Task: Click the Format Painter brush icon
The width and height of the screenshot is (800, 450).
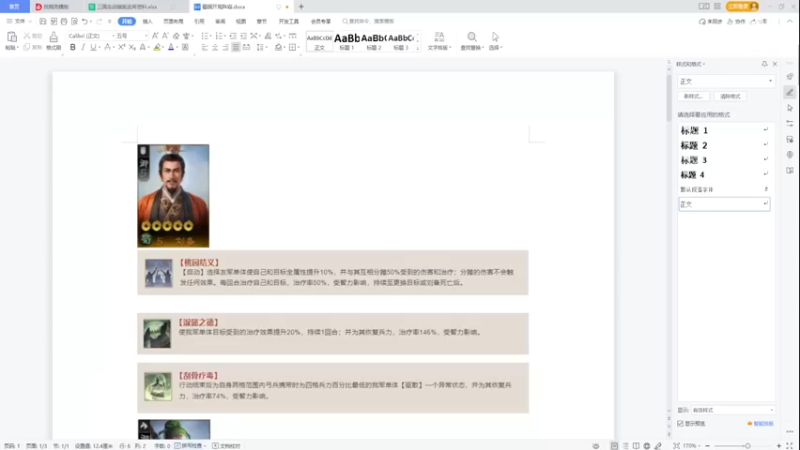Action: coord(54,37)
